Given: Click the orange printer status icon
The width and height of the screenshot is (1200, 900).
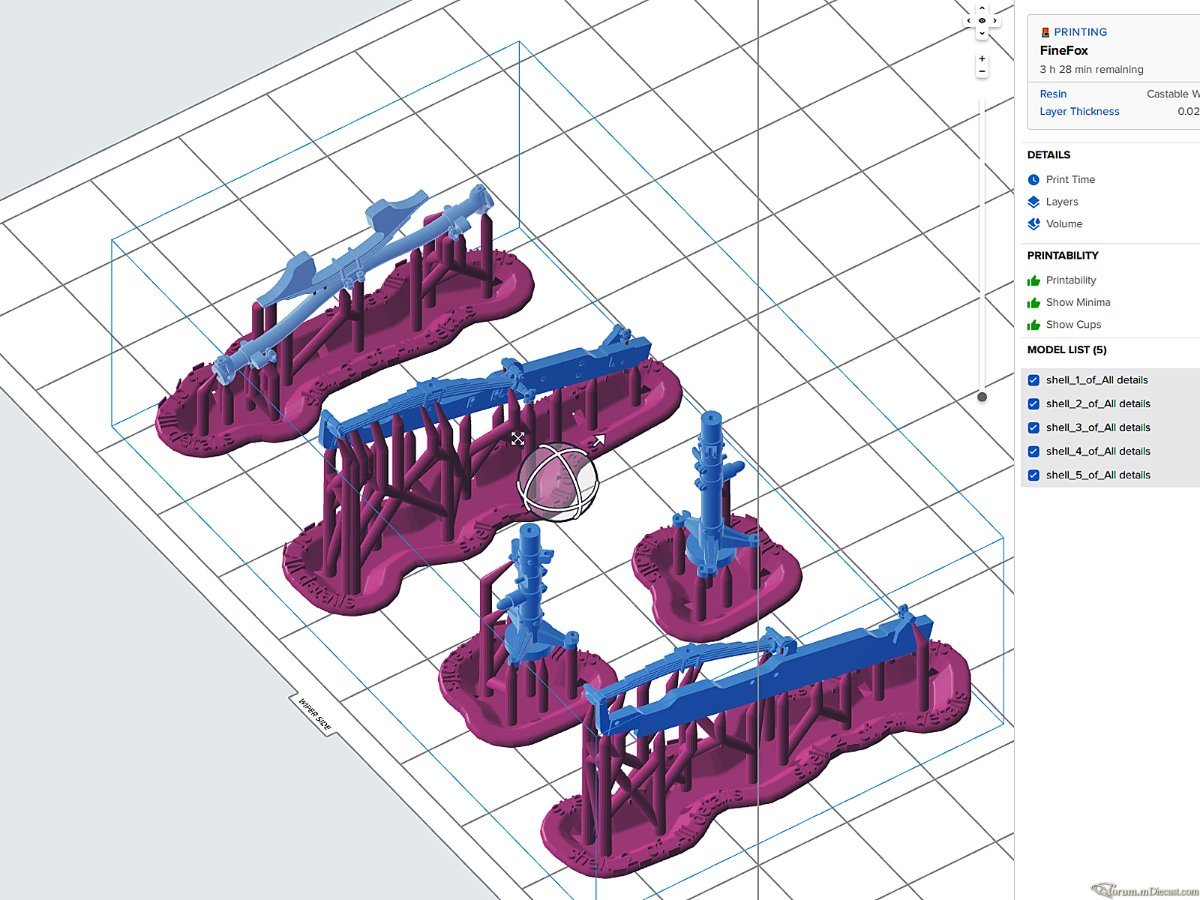Looking at the screenshot, I should (x=1045, y=32).
